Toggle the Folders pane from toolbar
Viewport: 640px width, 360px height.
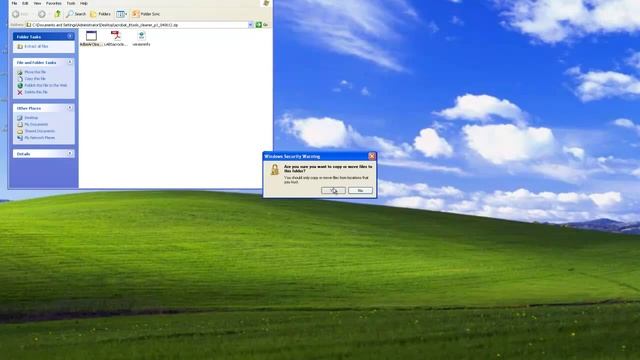[x=100, y=14]
